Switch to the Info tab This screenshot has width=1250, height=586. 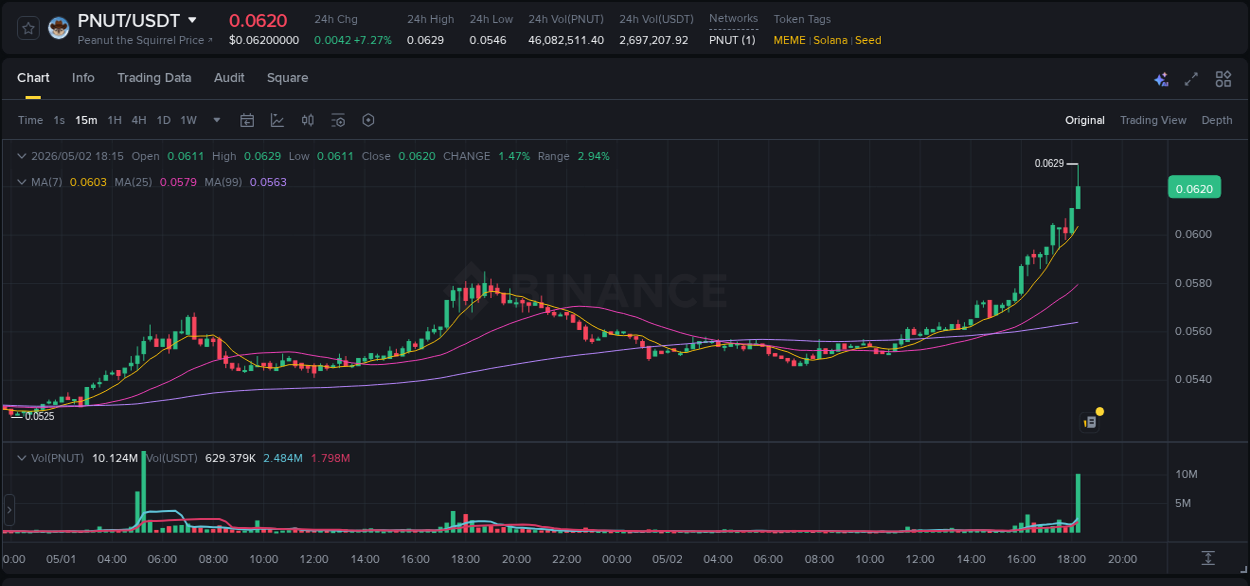83,78
